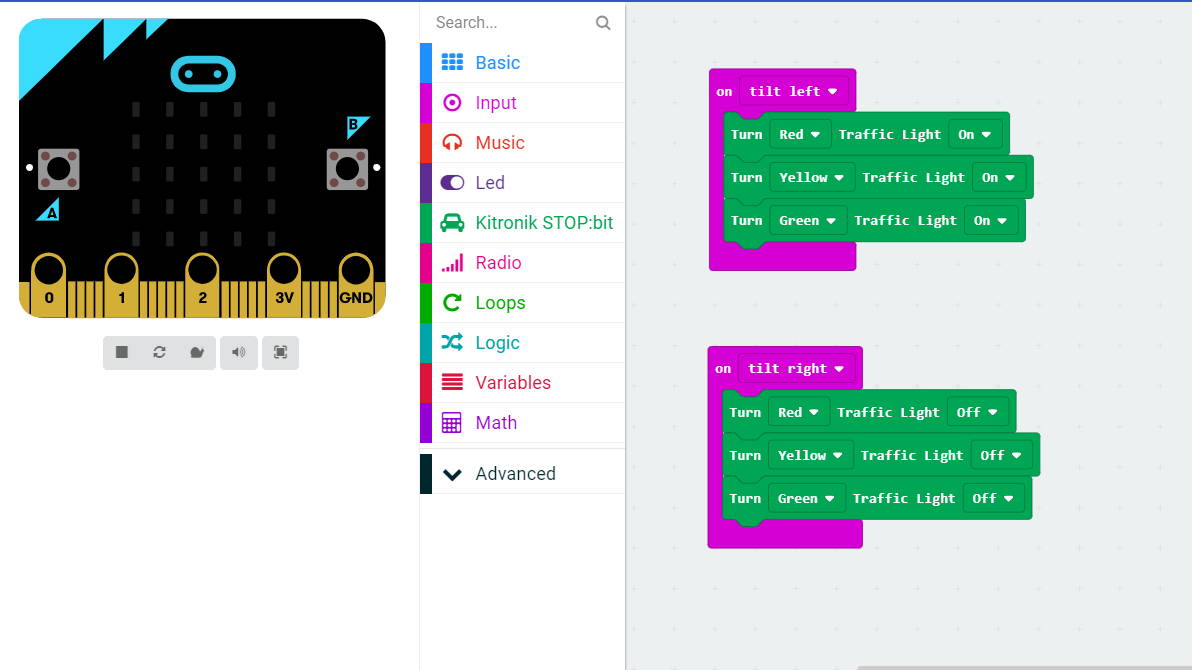1192x670 pixels.
Task: Change Green color dropdown in tilt left block
Action: click(807, 221)
